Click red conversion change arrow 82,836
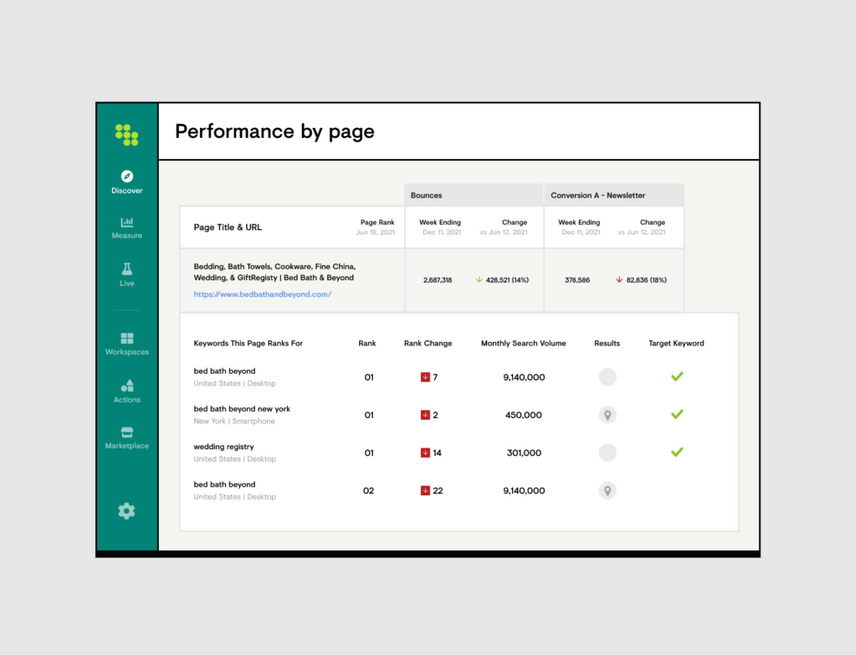This screenshot has height=655, width=856. tap(619, 279)
